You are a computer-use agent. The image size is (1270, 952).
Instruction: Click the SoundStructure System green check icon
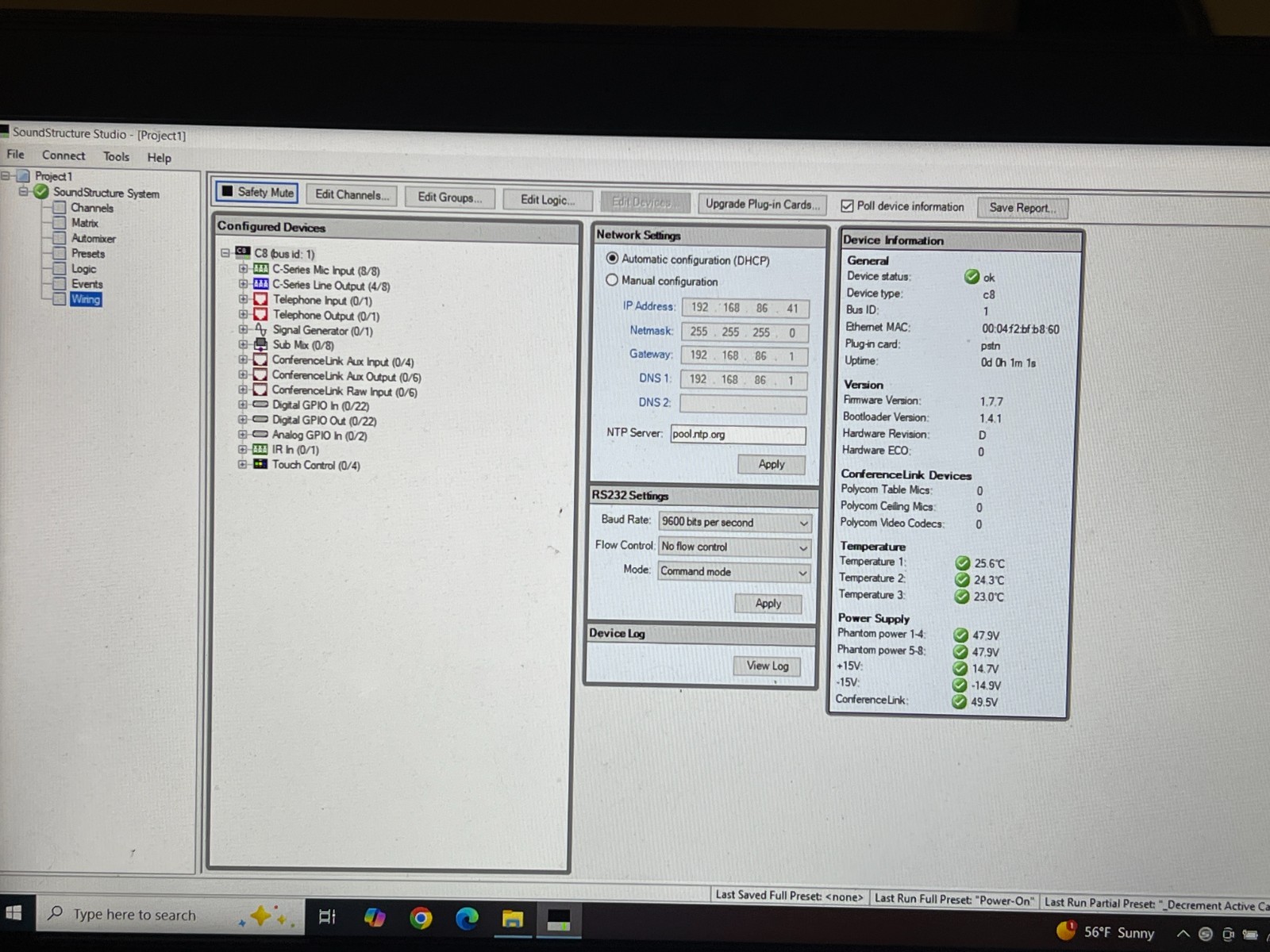(40, 192)
